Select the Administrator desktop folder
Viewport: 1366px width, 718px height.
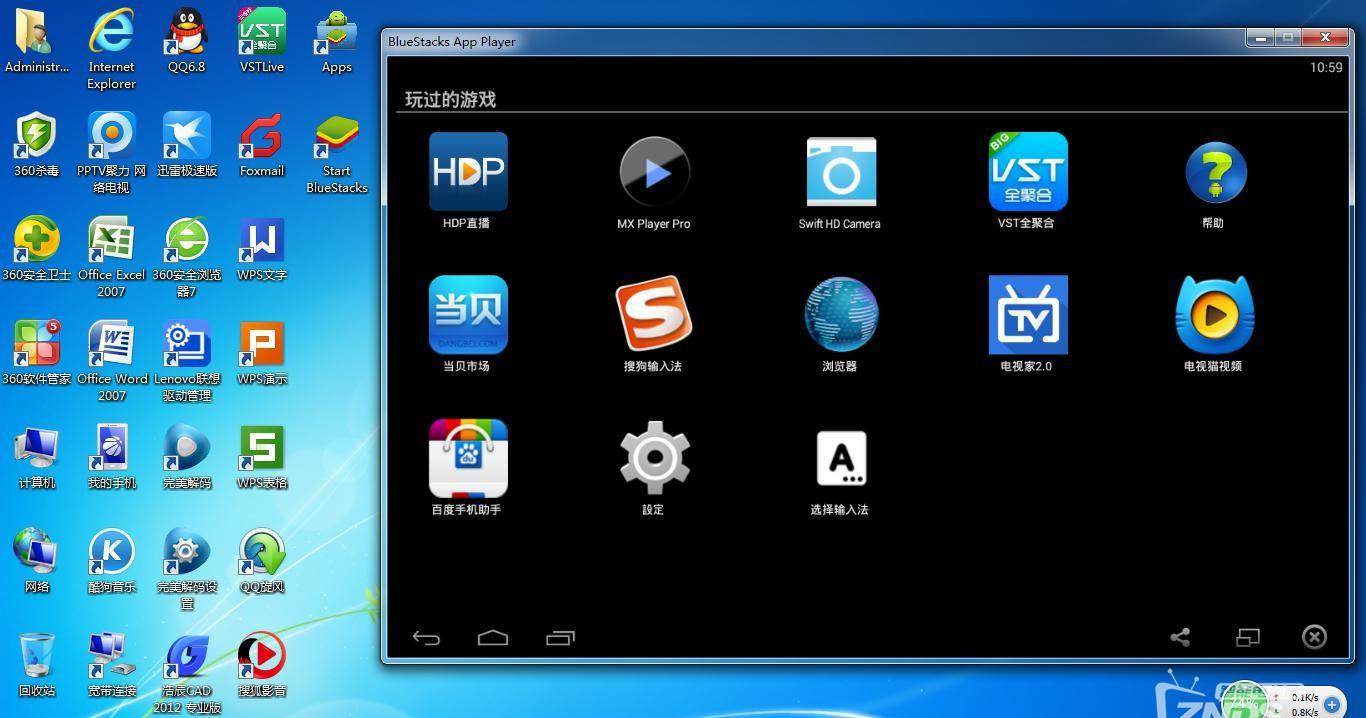[x=37, y=42]
